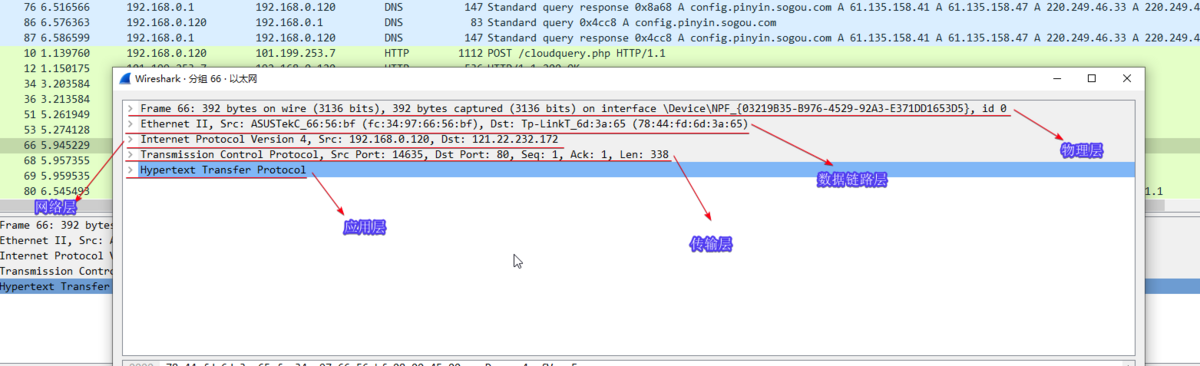1200x366 pixels.
Task: Expand the Ethernet II layer row
Action: (130, 124)
